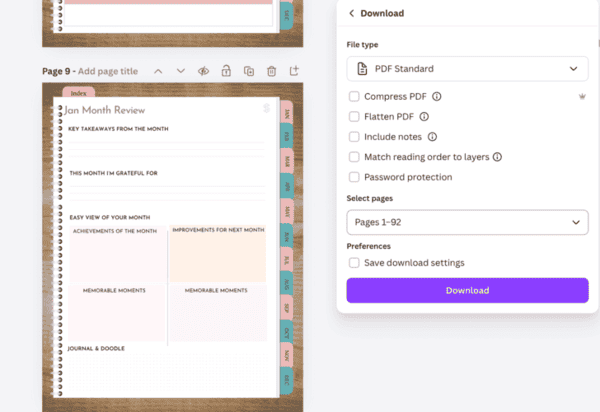Select the DEC side tab on Page 9

pyautogui.click(x=287, y=381)
